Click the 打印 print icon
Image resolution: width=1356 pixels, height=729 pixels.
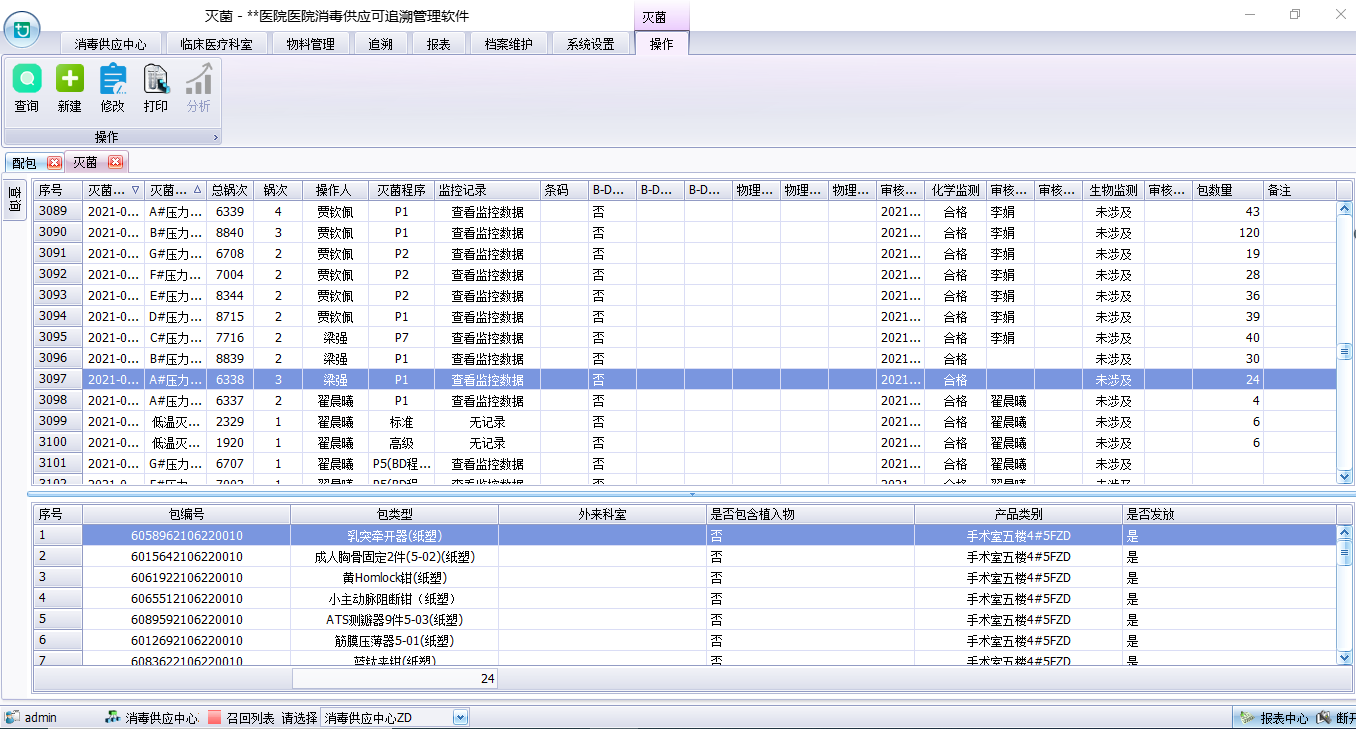(x=156, y=79)
